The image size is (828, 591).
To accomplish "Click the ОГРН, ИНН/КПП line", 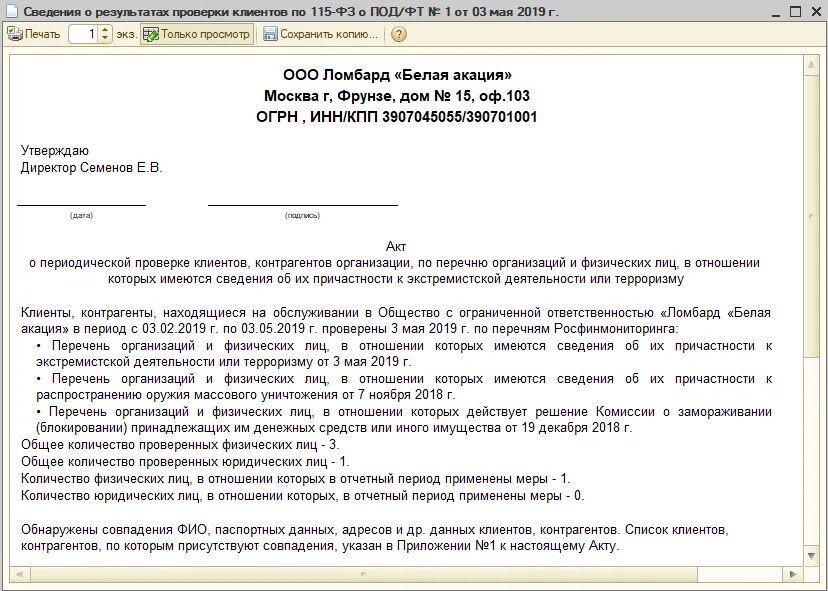I will [397, 117].
